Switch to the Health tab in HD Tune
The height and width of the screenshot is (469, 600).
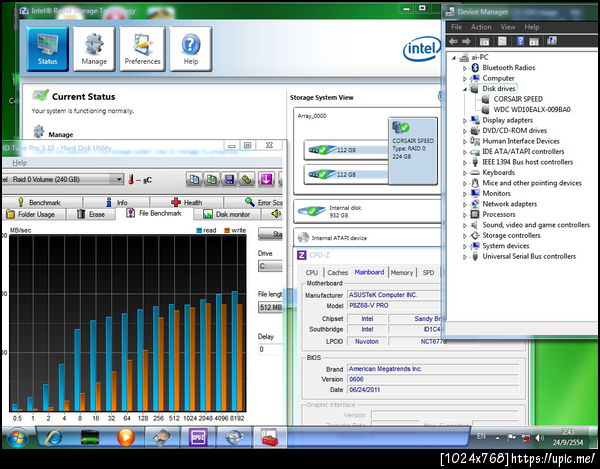coord(186,202)
